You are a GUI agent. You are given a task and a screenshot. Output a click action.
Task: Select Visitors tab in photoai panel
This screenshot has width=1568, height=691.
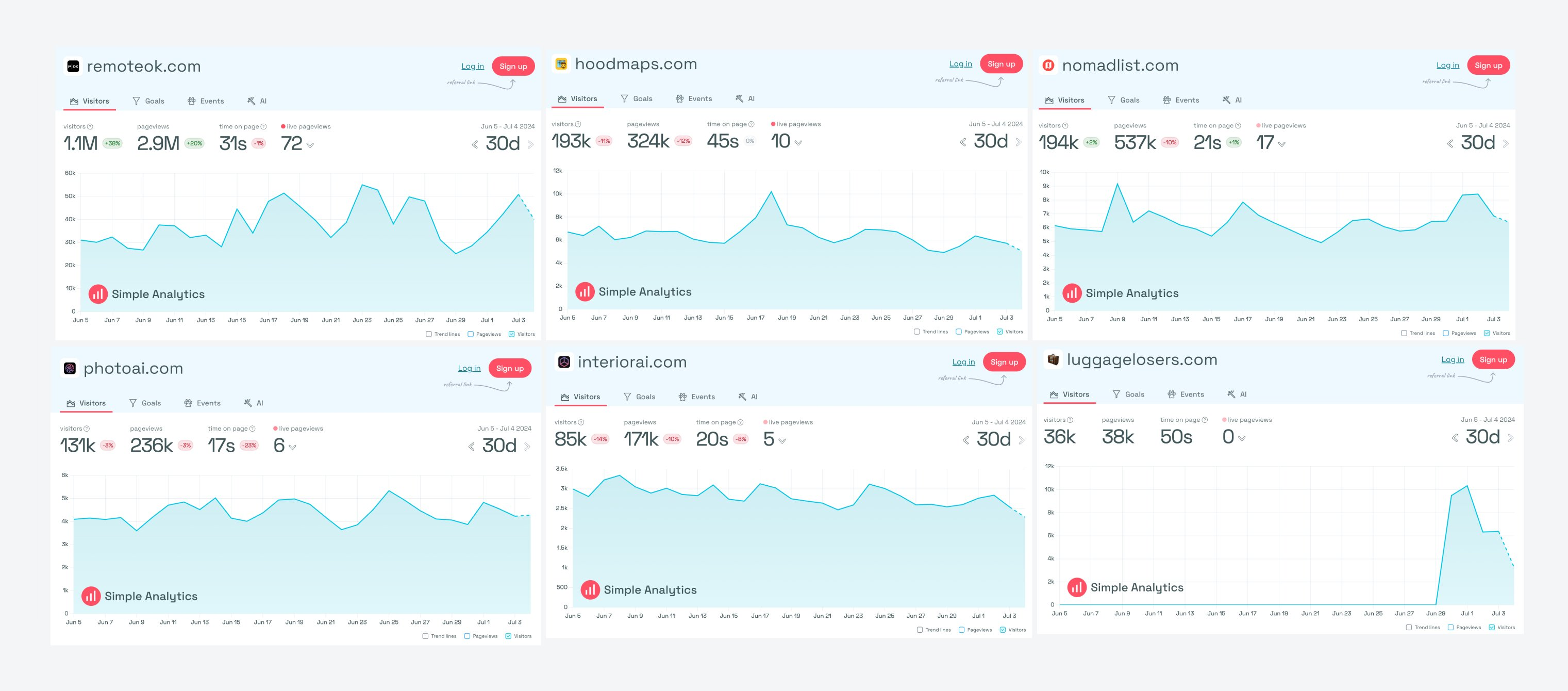[x=87, y=403]
